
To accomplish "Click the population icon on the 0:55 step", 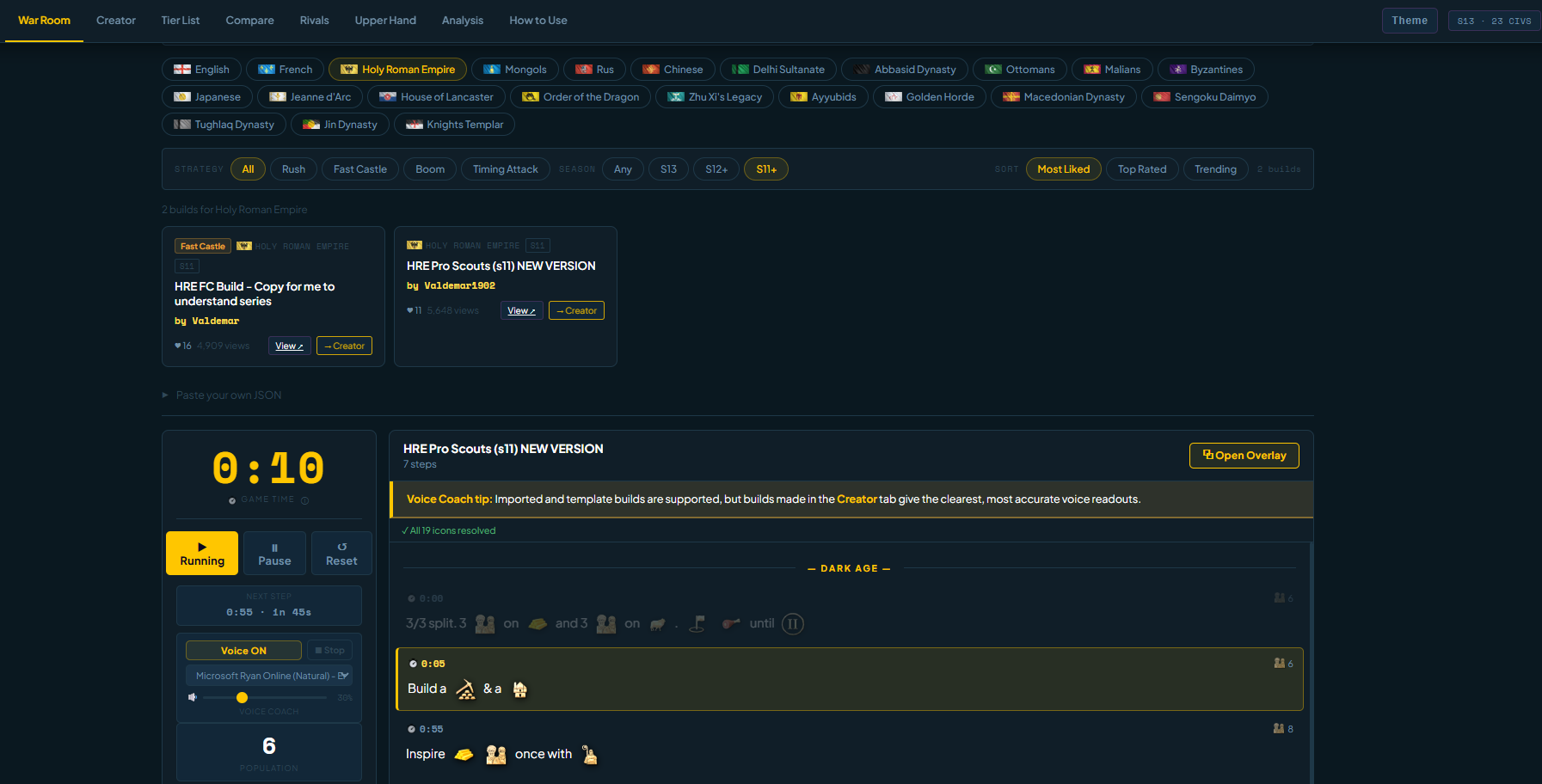I will pyautogui.click(x=1279, y=728).
